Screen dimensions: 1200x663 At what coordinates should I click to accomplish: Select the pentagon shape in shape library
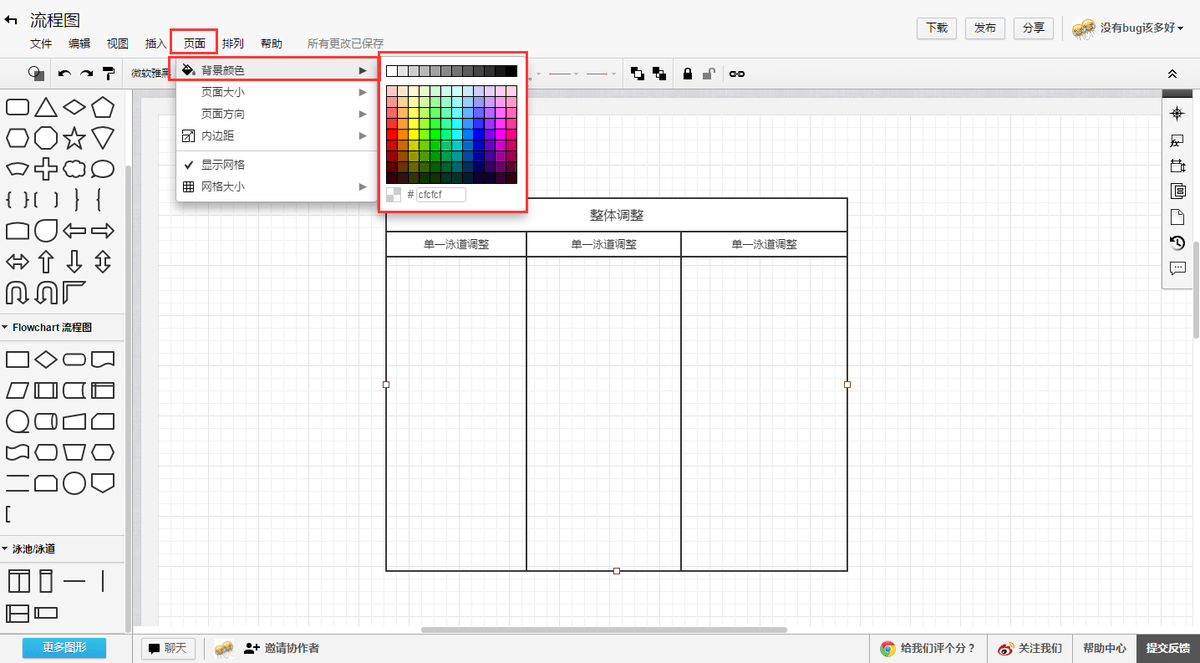102,107
